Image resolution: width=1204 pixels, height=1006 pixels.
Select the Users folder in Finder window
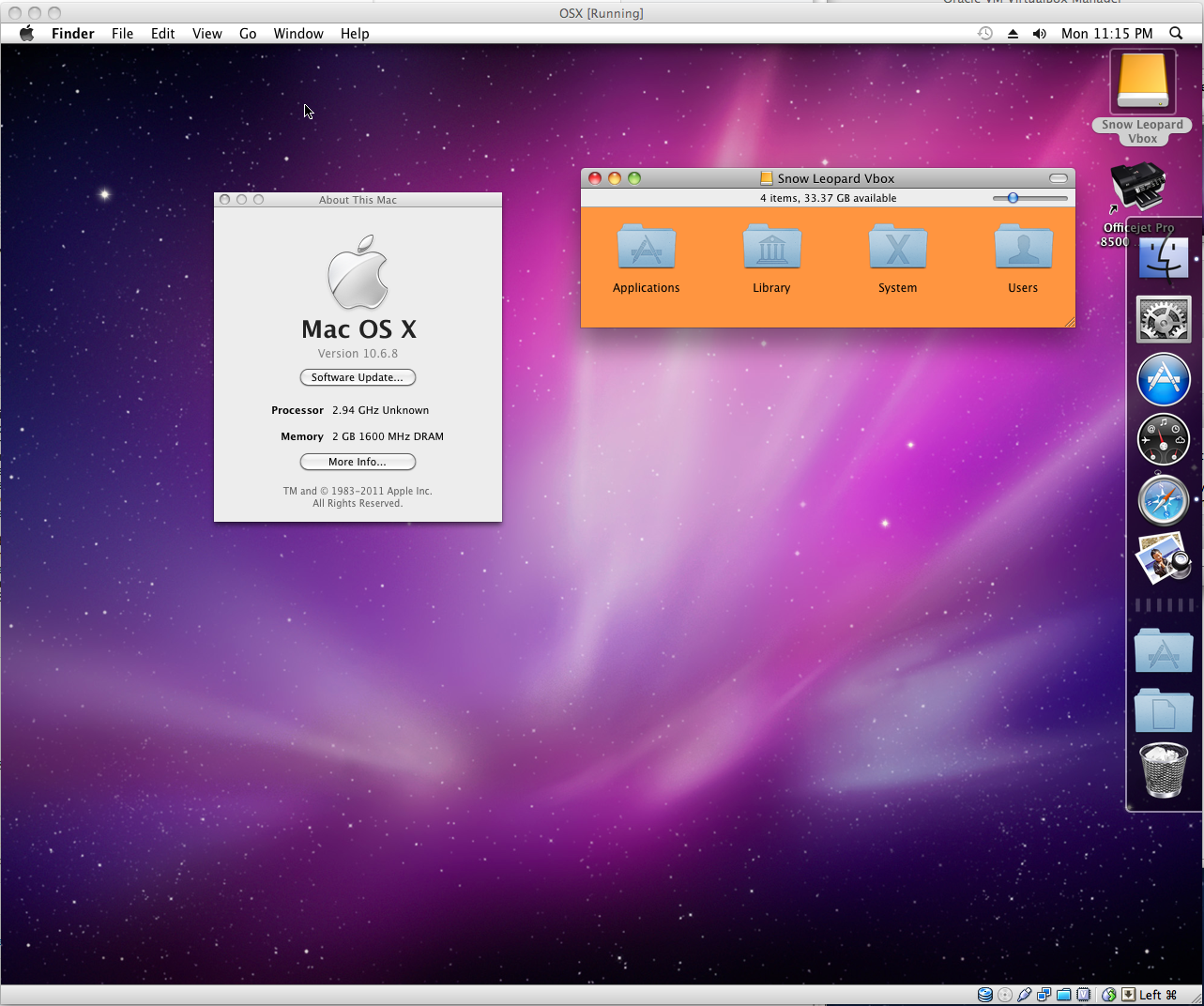point(1023,249)
